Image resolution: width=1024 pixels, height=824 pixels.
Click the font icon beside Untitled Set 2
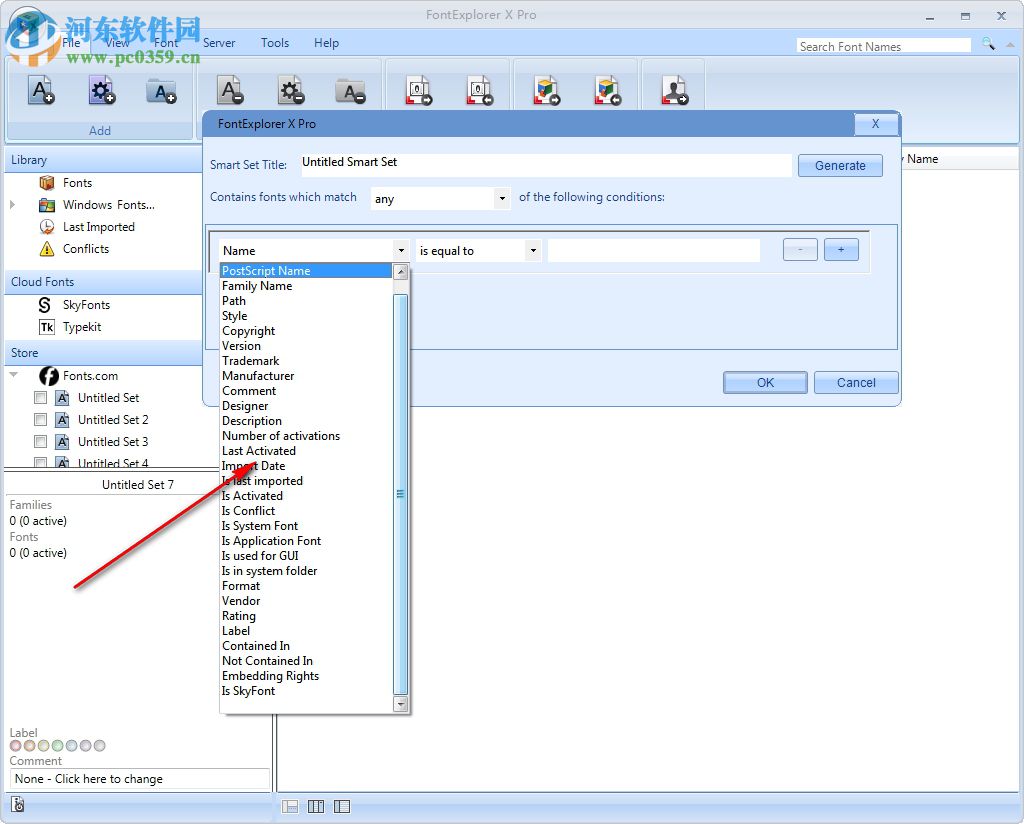pos(62,420)
